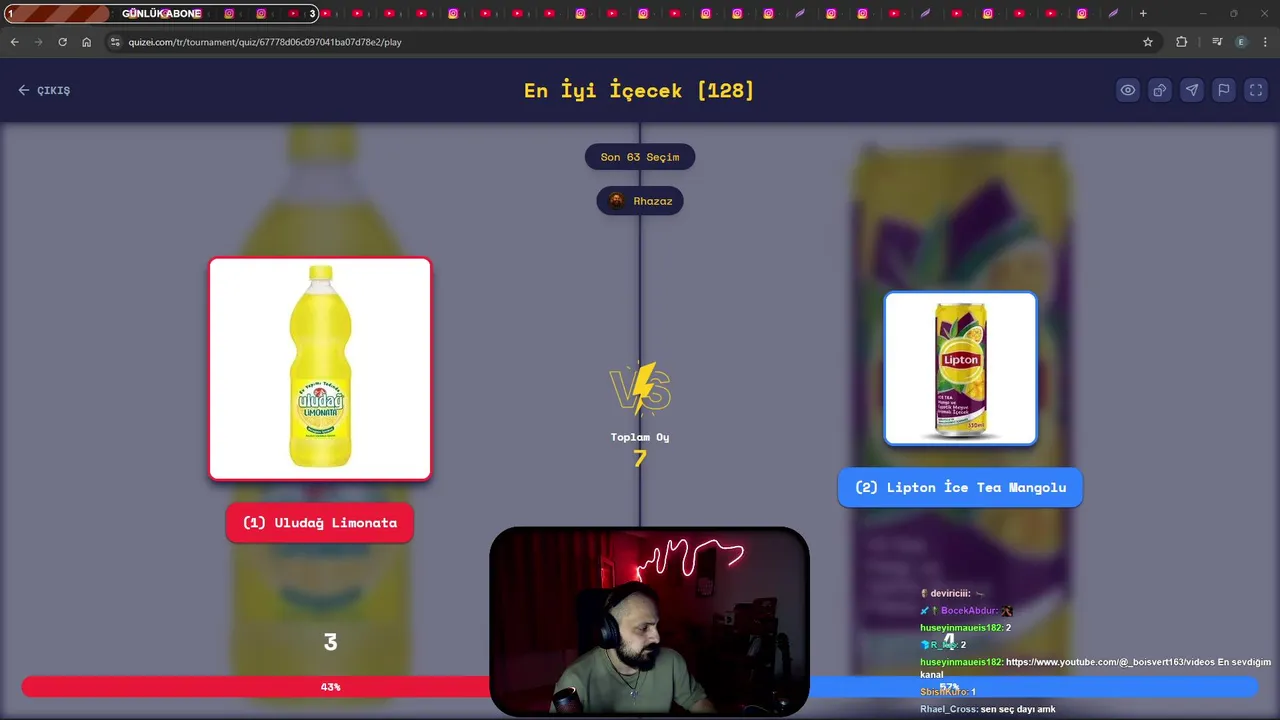Click the dice randomize icon
Viewport: 1280px width, 720px height.
[1159, 90]
